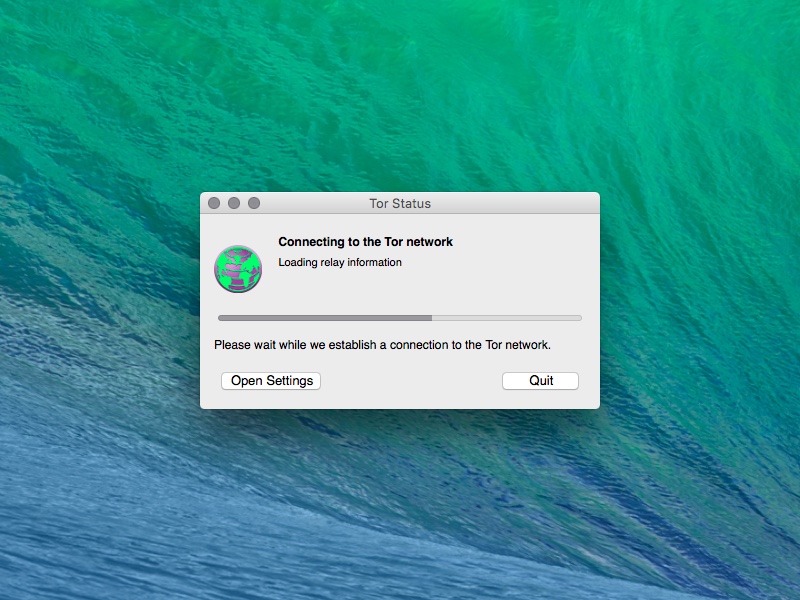The image size is (800, 600).
Task: Click the "Connecting to the Tor network" heading
Action: [x=365, y=242]
